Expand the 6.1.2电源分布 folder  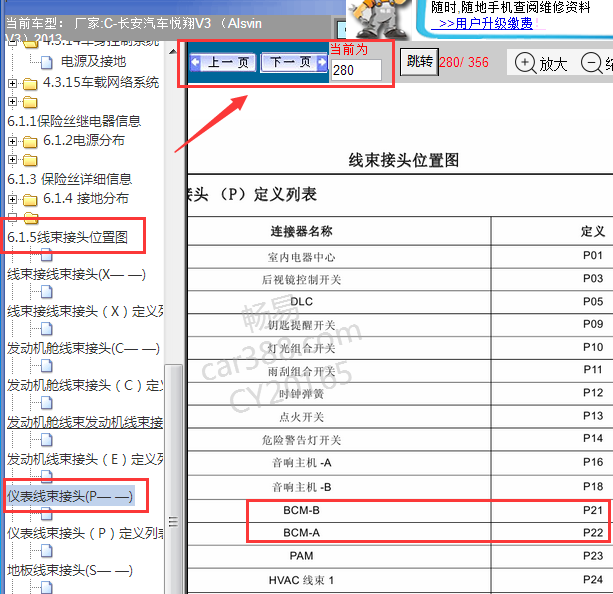[x=12, y=141]
